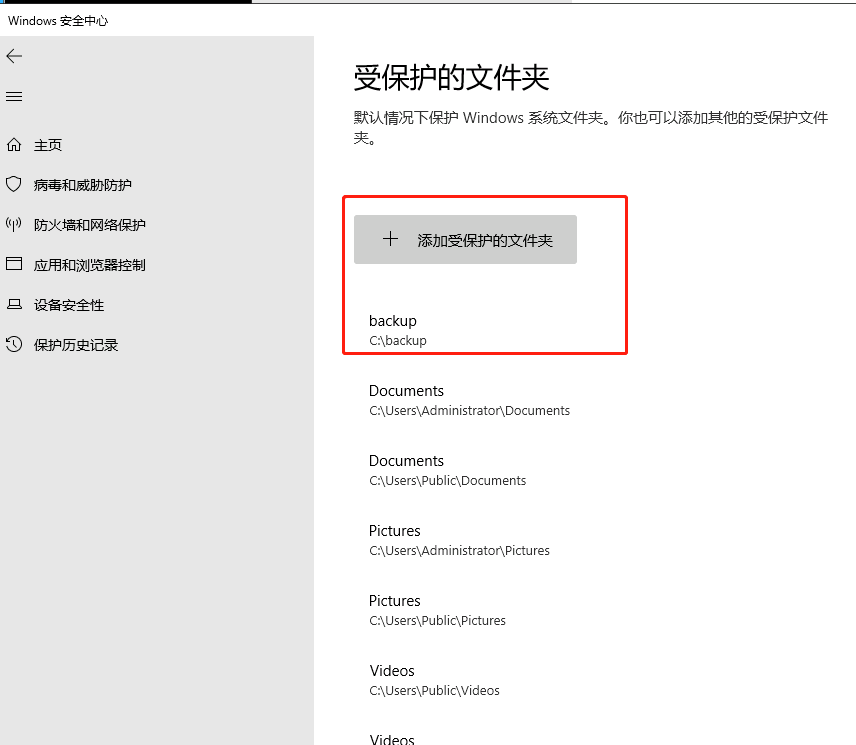The height and width of the screenshot is (745, 856).
Task: Open 设备安全性 section
Action: click(69, 305)
